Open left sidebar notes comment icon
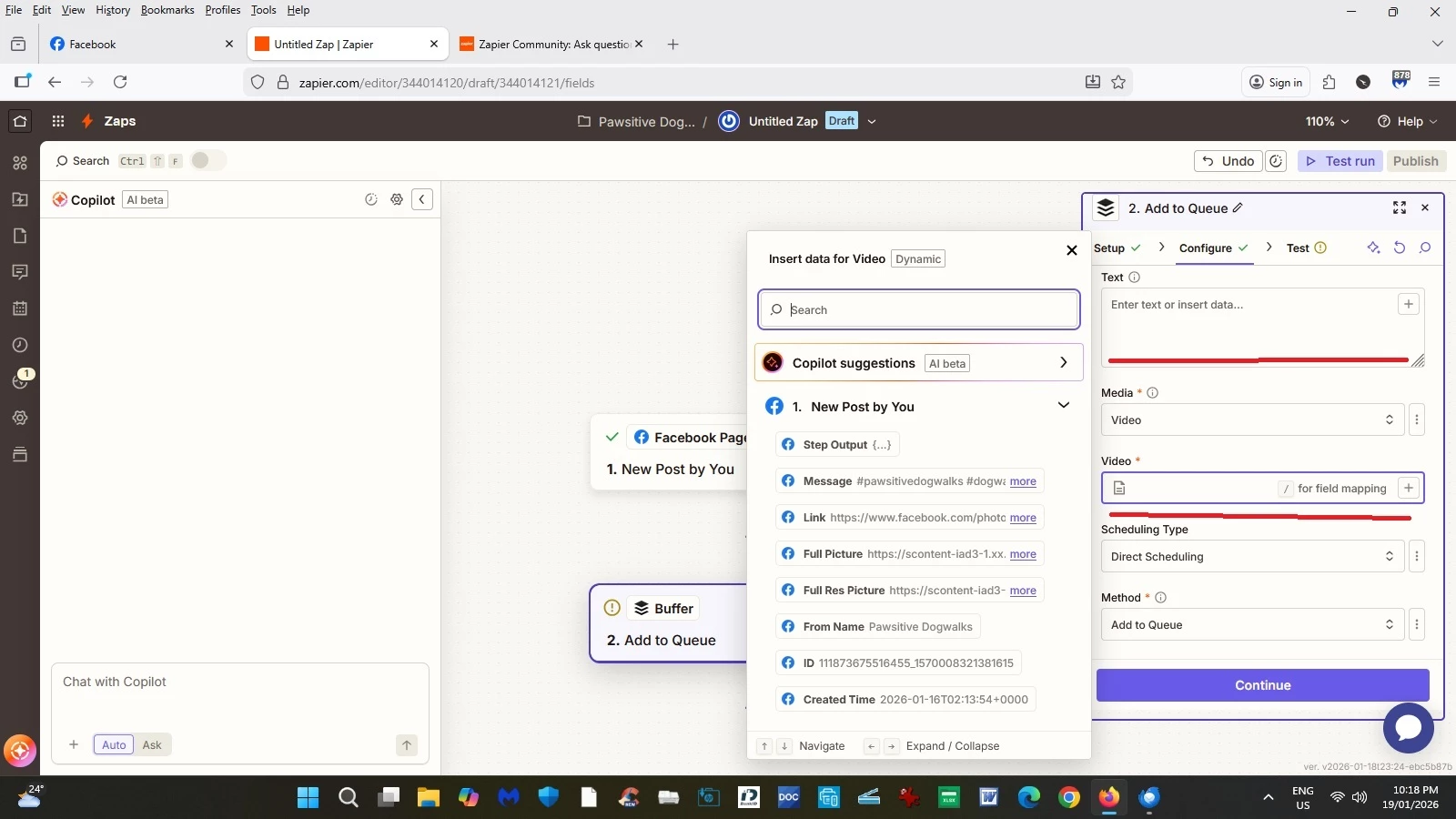 [x=20, y=272]
